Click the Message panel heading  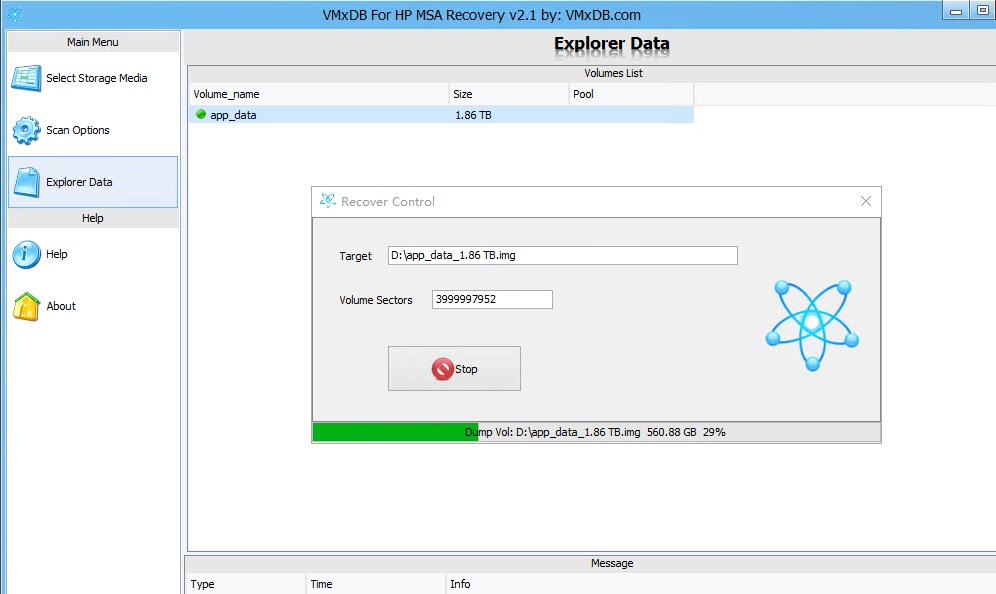pyautogui.click(x=612, y=563)
